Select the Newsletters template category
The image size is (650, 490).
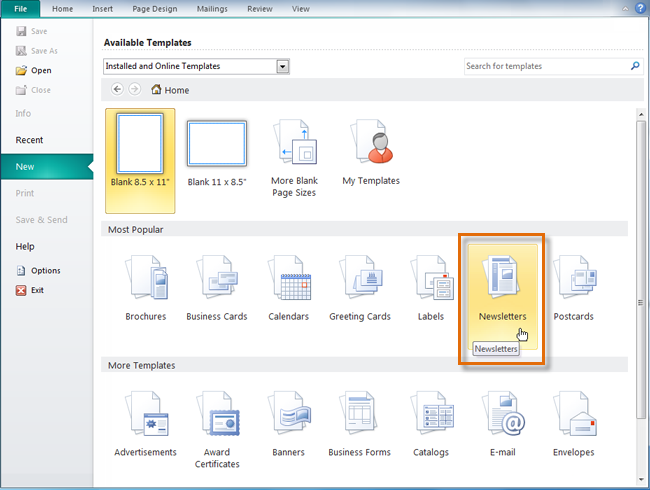pyautogui.click(x=500, y=288)
